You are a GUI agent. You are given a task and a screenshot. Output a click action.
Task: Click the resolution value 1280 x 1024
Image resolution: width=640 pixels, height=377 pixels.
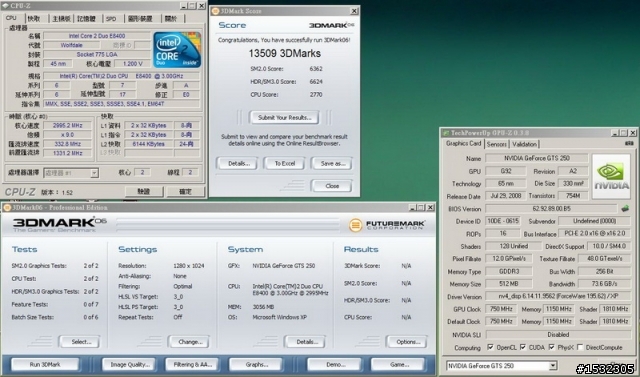tap(189, 266)
